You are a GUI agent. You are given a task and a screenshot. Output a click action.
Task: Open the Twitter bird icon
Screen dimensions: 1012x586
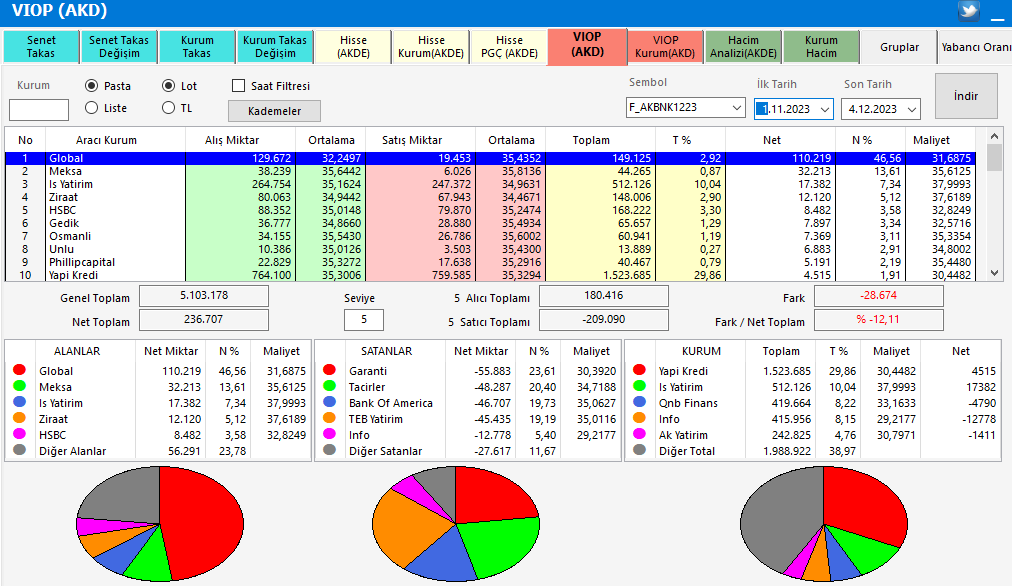(969, 11)
